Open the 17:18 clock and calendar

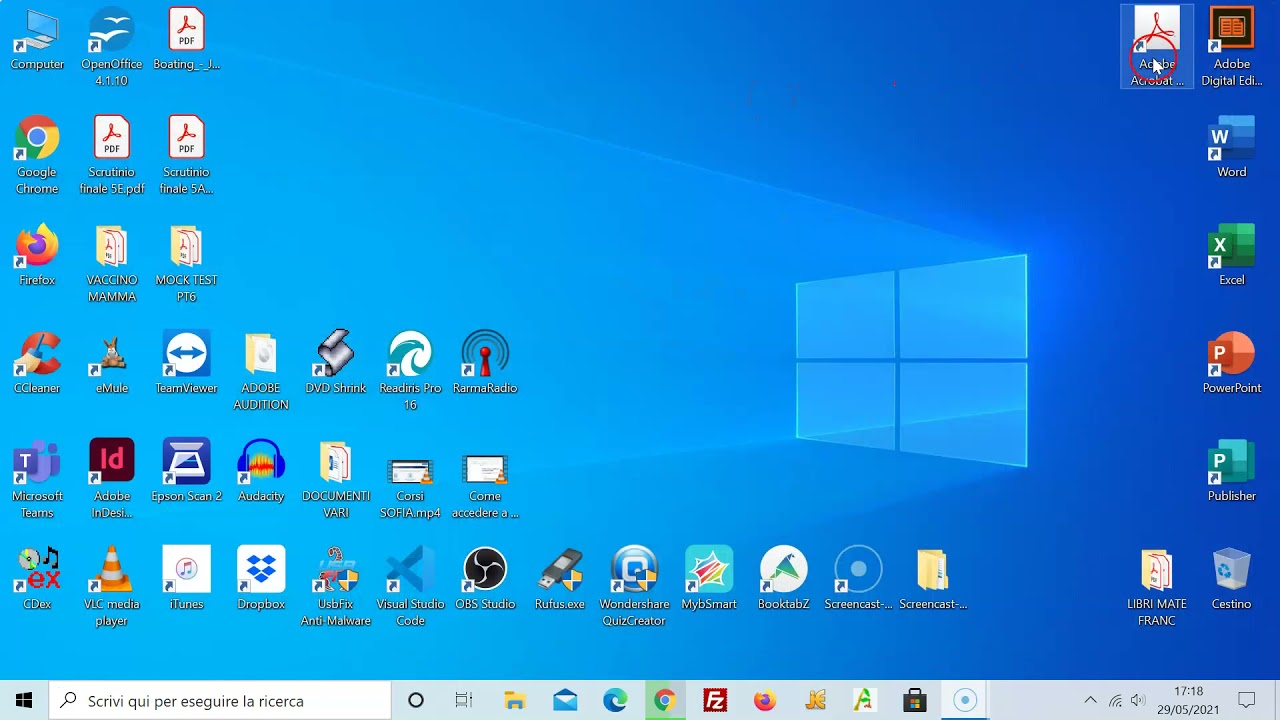tap(1188, 701)
